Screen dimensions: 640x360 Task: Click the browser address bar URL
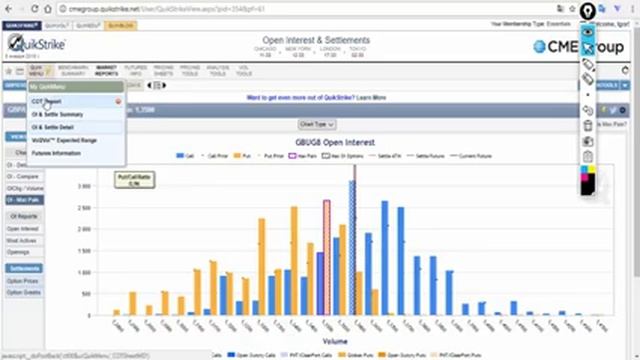tap(167, 9)
